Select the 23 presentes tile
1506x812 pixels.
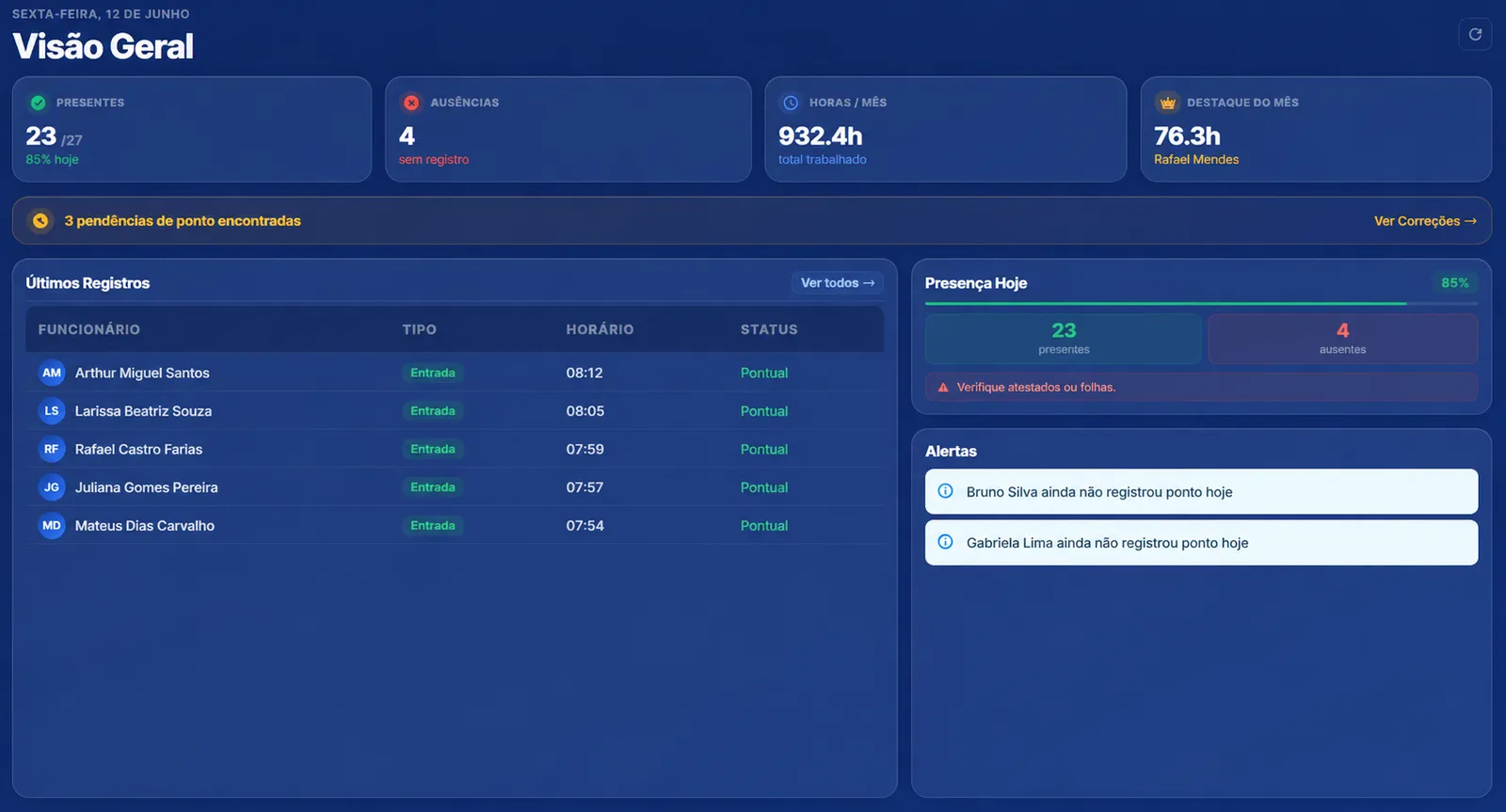pos(1064,339)
